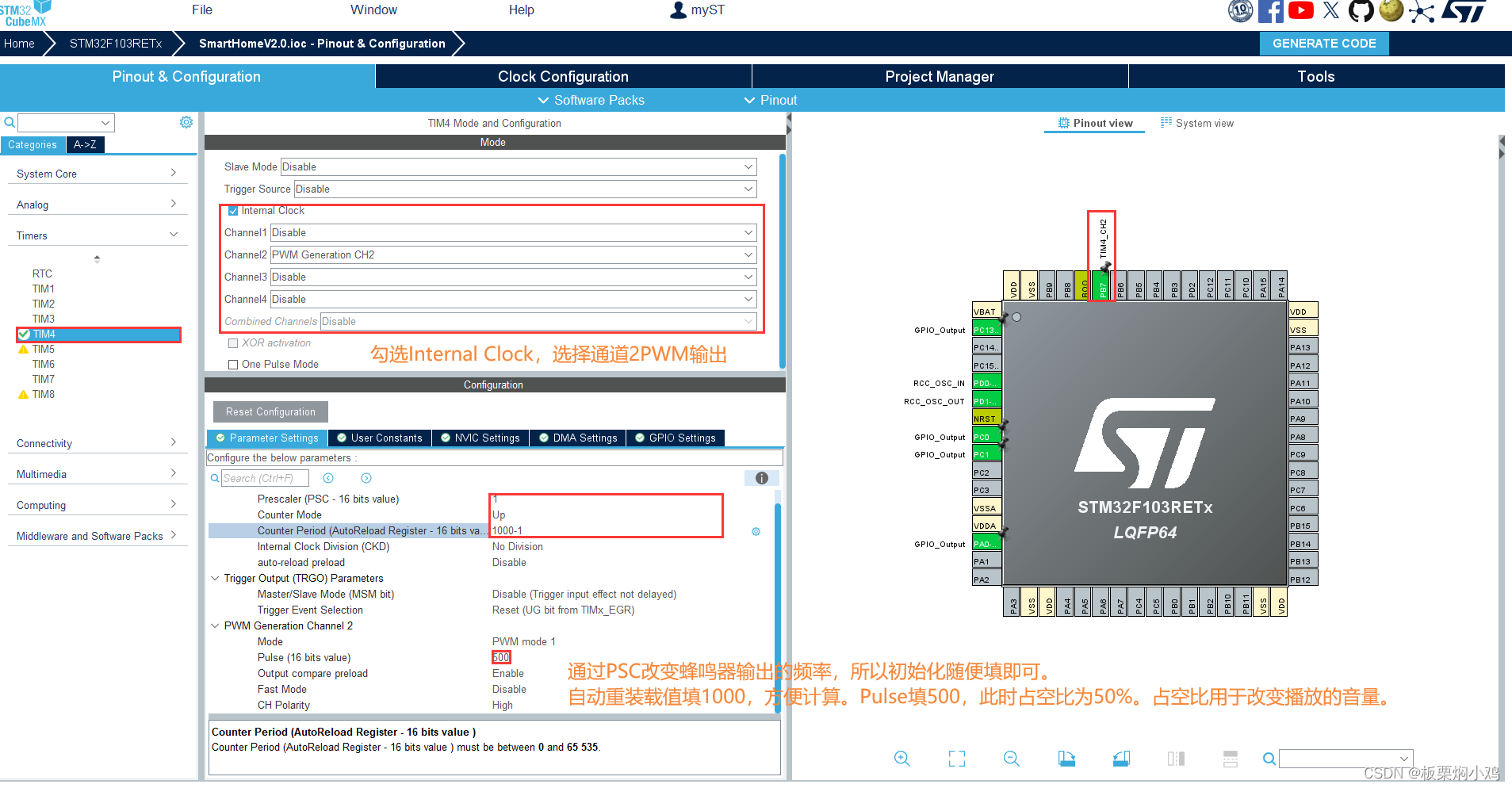Image resolution: width=1512 pixels, height=788 pixels.
Task: Switch to the A->Z list tab
Action: (x=85, y=144)
